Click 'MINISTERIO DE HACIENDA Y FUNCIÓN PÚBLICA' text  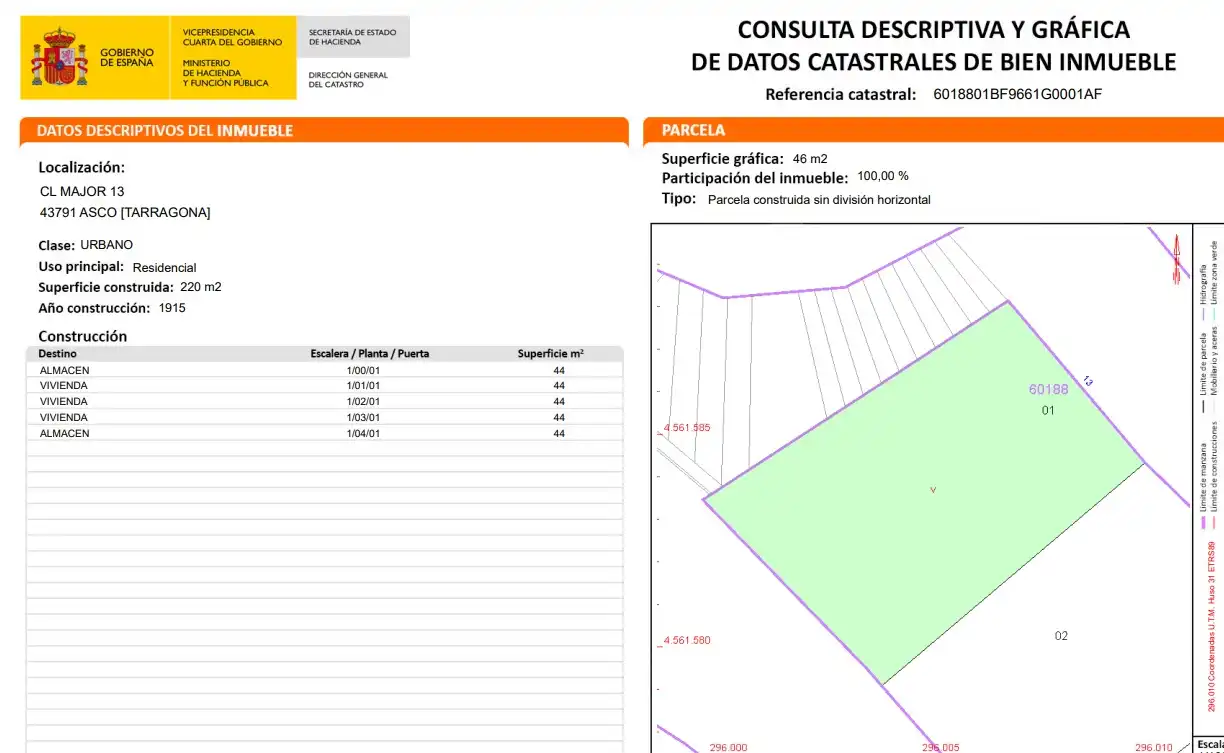(x=225, y=73)
